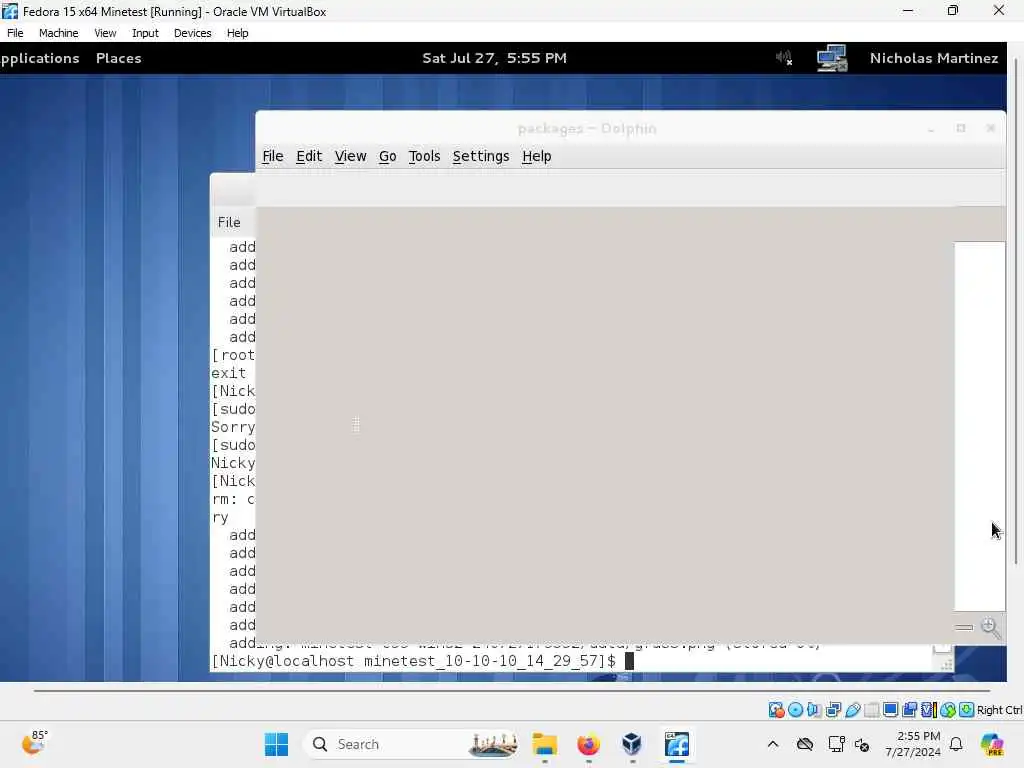The height and width of the screenshot is (768, 1024).
Task: Click the VirtualBox shared folders indicator
Action: pyautogui.click(x=871, y=710)
